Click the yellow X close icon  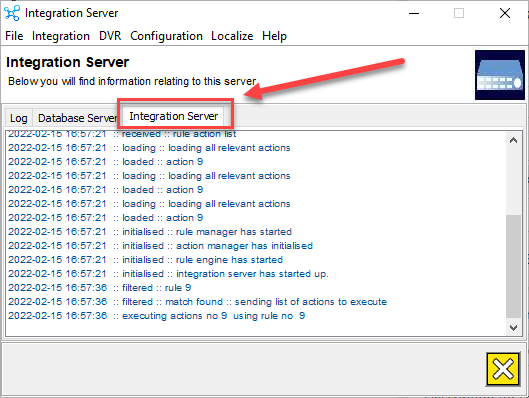(503, 369)
